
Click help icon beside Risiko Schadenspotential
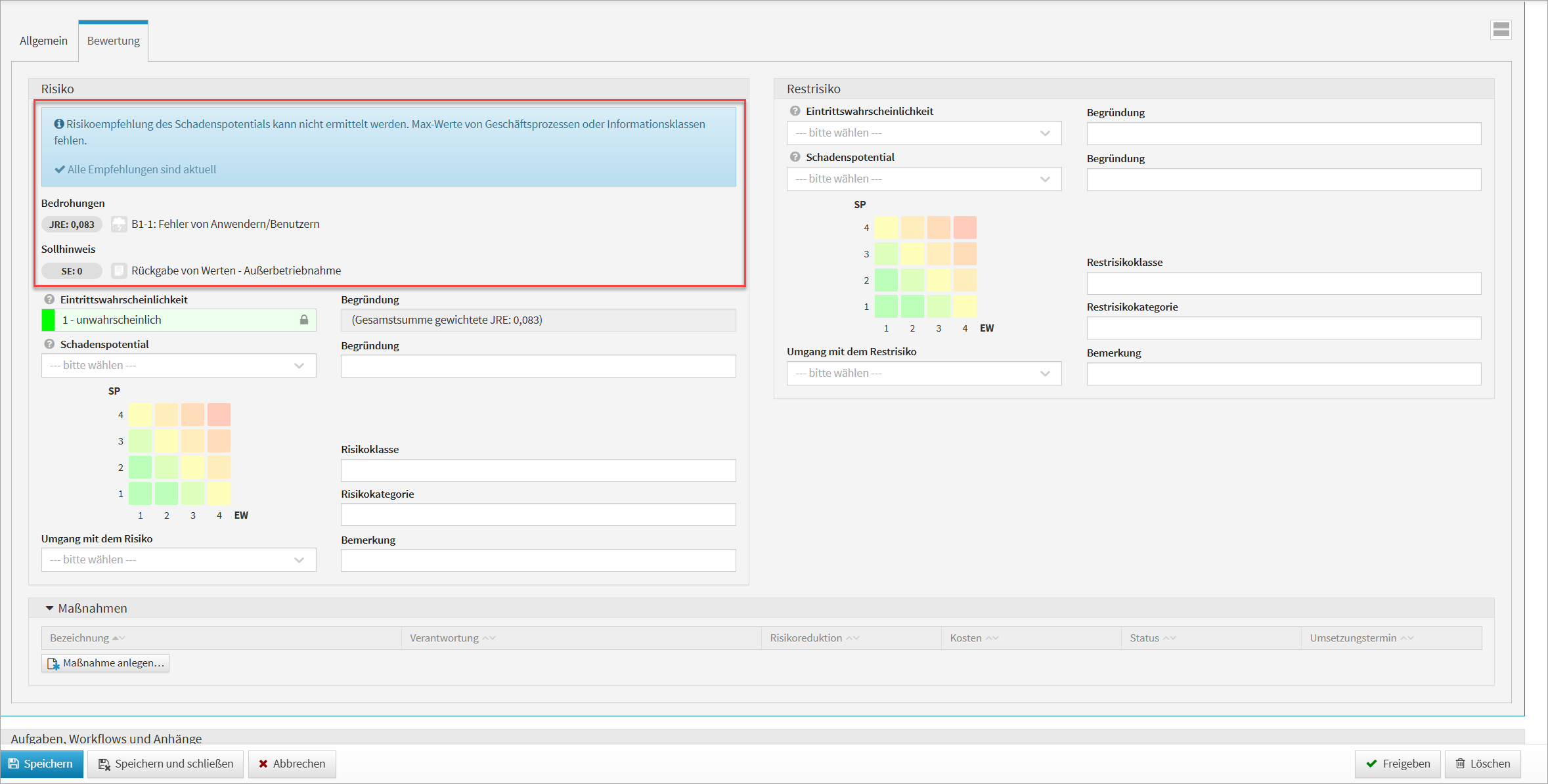tap(49, 344)
